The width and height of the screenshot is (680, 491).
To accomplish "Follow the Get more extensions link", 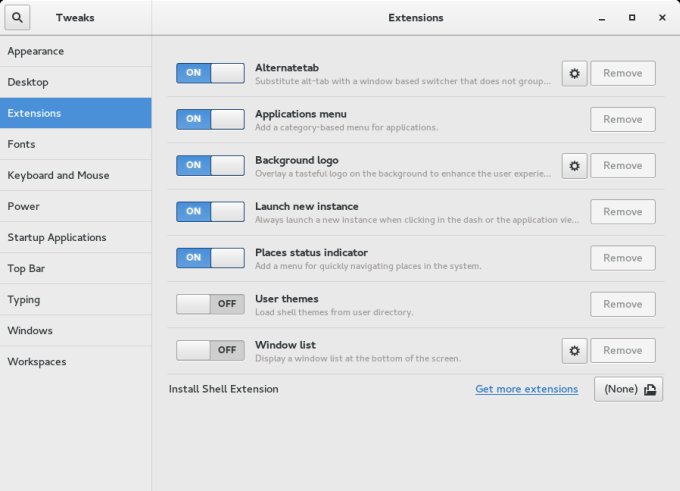I will 526,389.
